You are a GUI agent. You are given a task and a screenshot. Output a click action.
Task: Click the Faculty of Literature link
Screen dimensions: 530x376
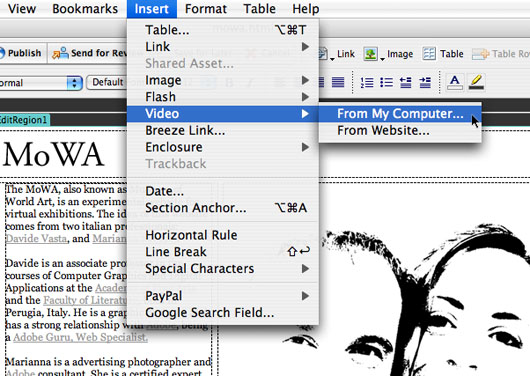(x=85, y=300)
